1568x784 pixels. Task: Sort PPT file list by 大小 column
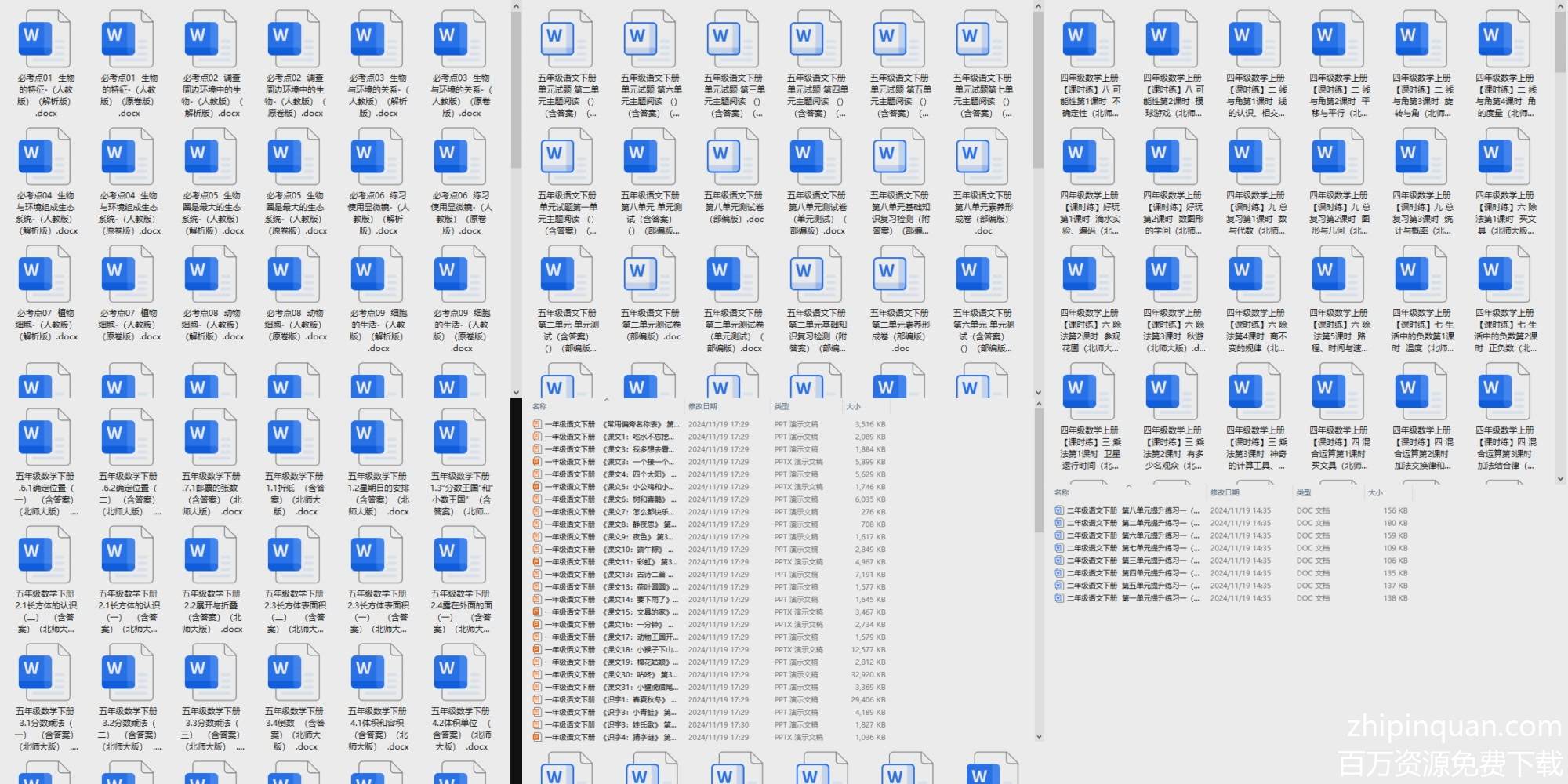[853, 406]
